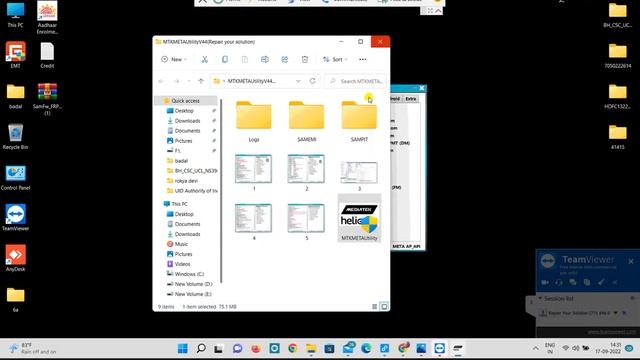
Task: Select the badal folder in sidebar
Action: point(181,161)
